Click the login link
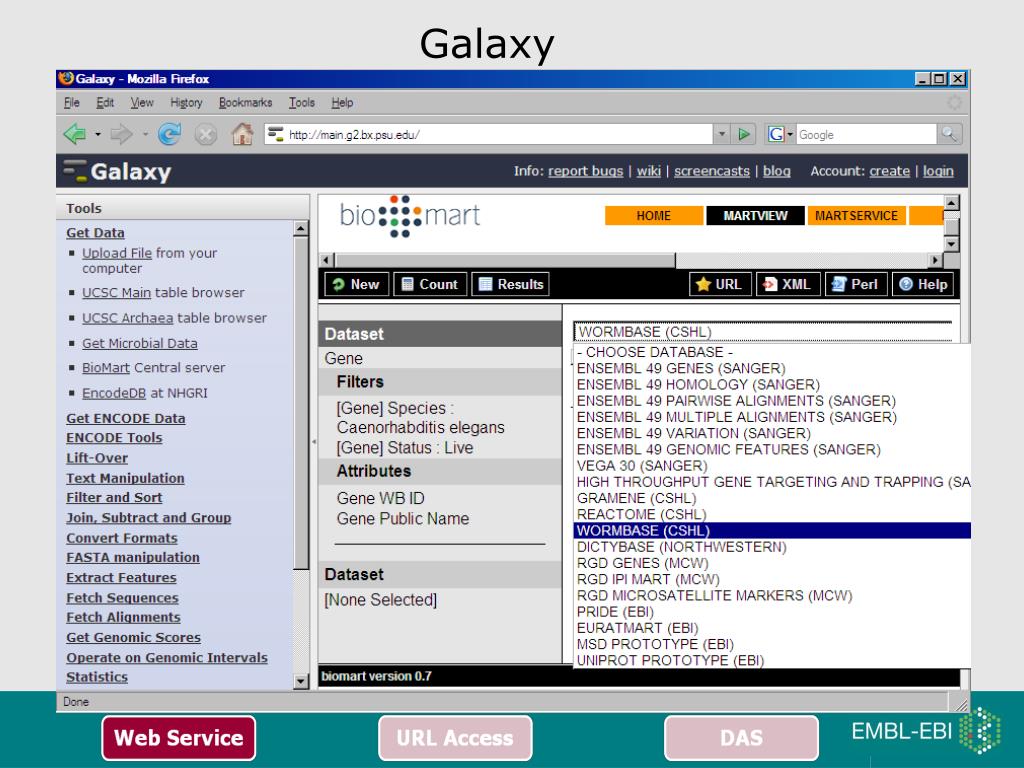Viewport: 1024px width, 768px height. (x=938, y=171)
